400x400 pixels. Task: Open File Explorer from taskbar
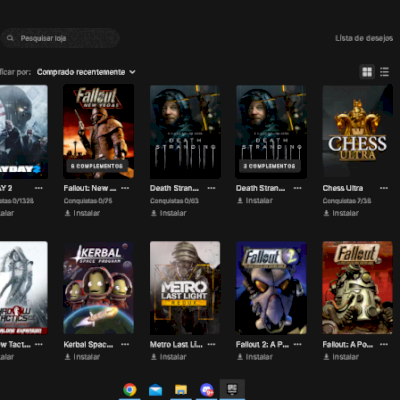coord(181,389)
